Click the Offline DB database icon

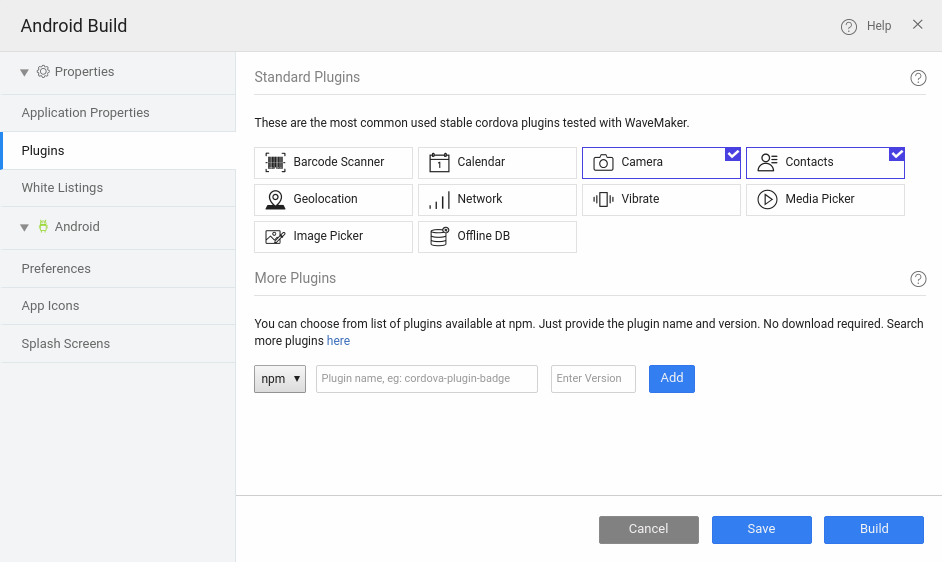click(x=439, y=237)
